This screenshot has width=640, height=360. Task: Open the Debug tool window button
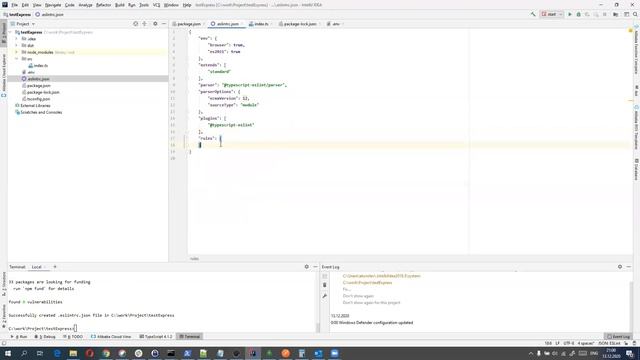[45, 337]
